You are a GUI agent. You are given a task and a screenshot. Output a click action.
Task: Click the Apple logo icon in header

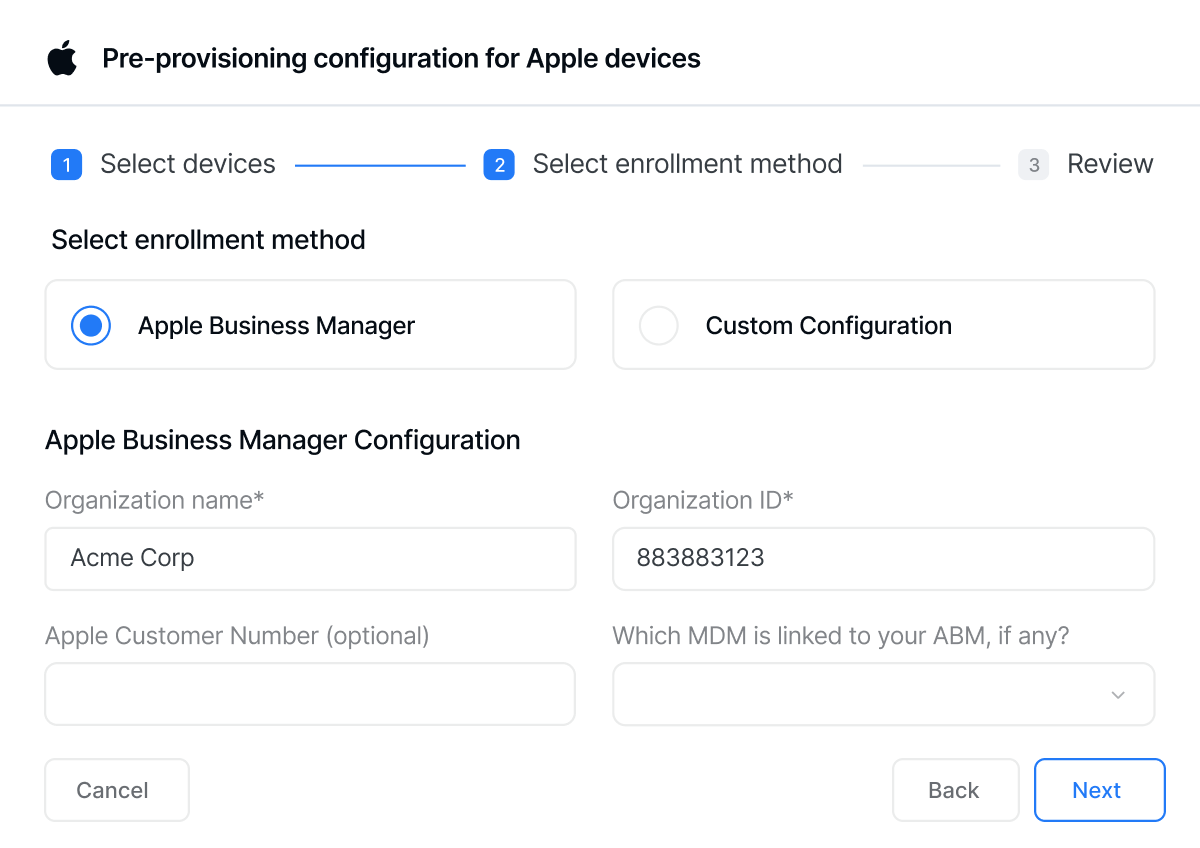62,58
